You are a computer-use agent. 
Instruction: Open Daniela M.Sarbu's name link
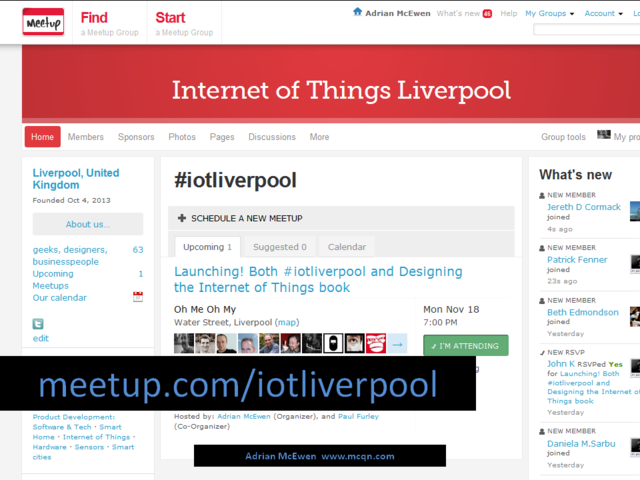(x=581, y=444)
